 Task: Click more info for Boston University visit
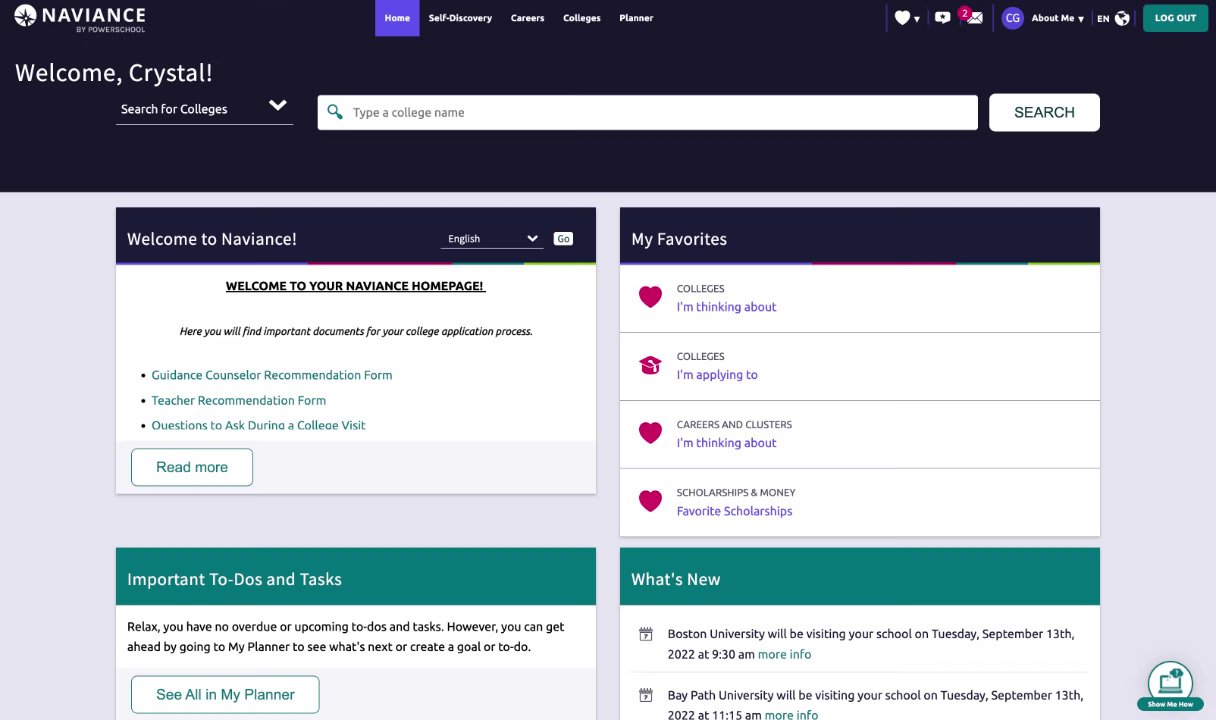click(x=784, y=654)
